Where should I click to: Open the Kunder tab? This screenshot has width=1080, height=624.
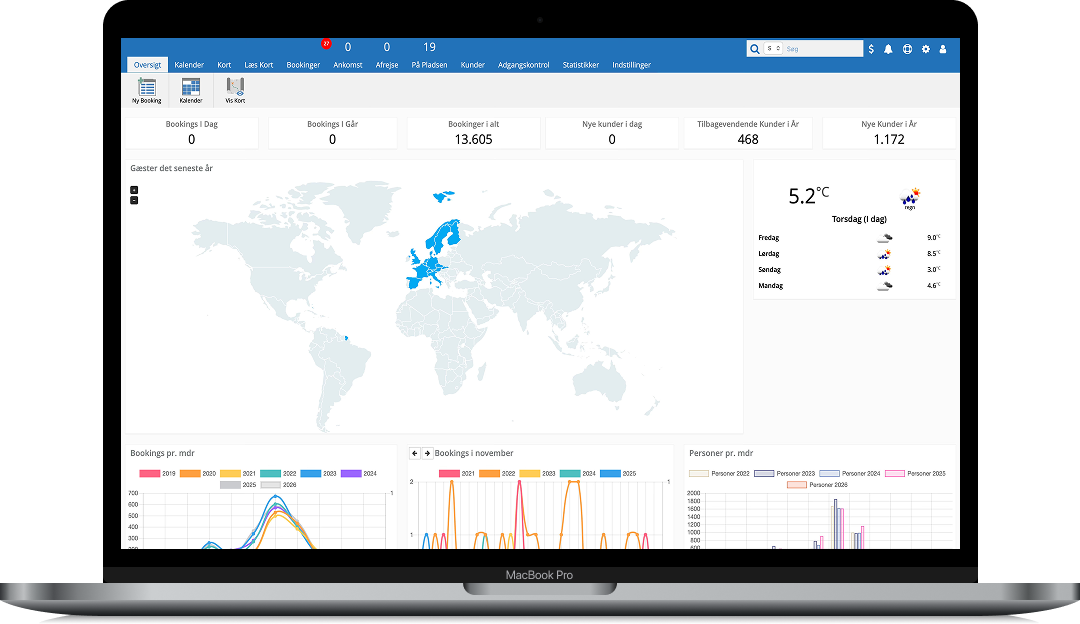click(x=472, y=65)
